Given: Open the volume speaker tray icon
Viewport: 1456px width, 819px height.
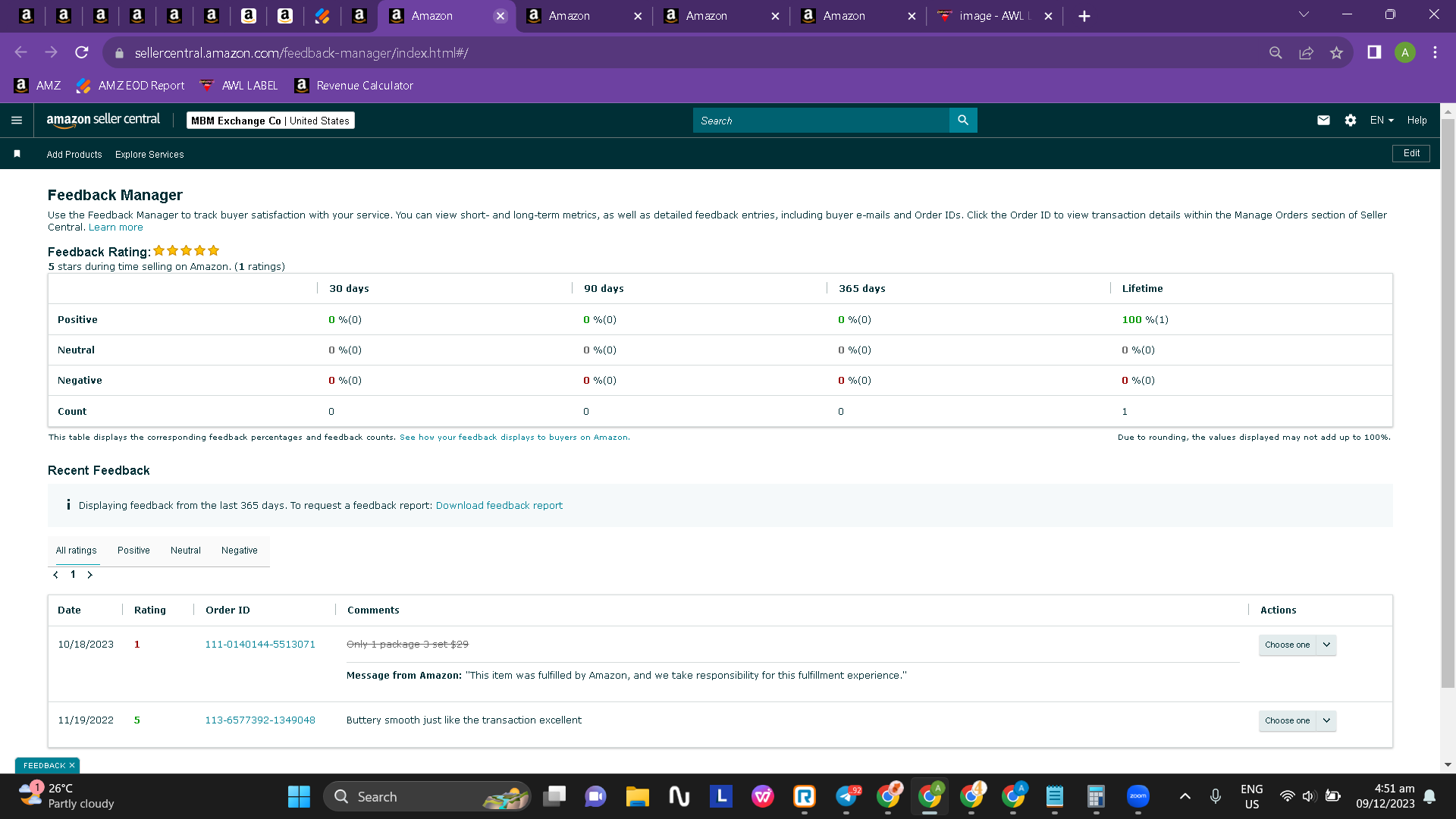Looking at the screenshot, I should [x=1308, y=796].
